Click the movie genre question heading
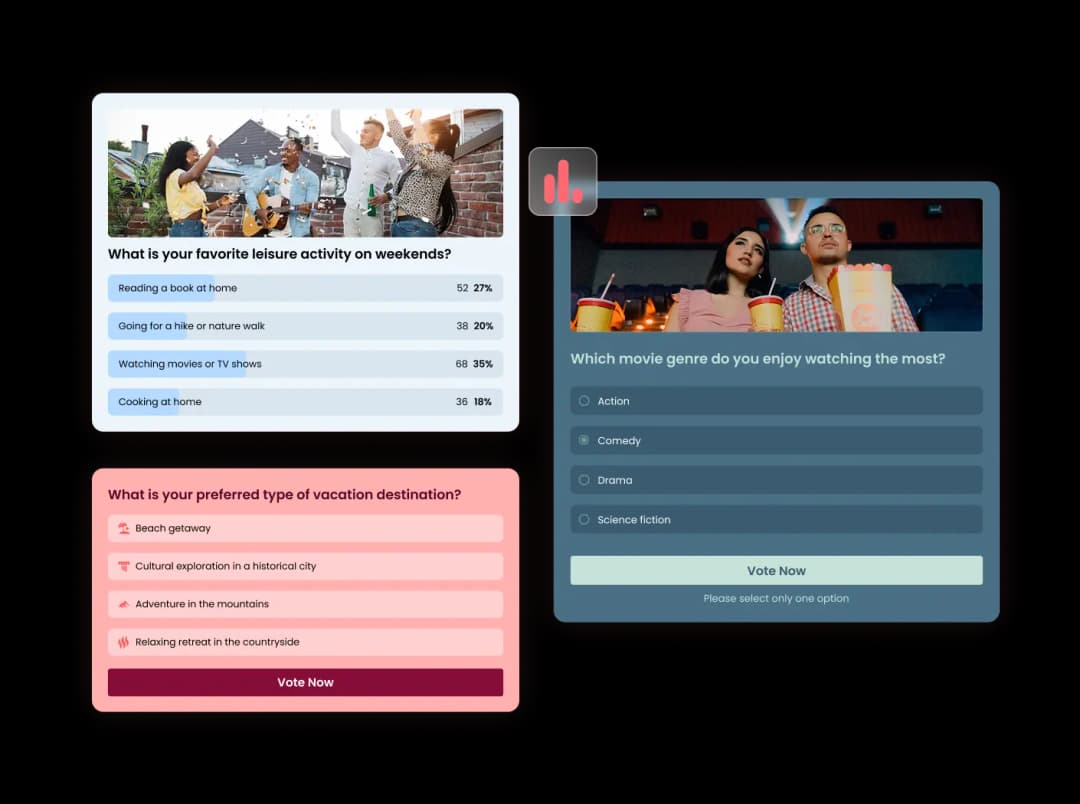The image size is (1080, 804). tap(758, 359)
